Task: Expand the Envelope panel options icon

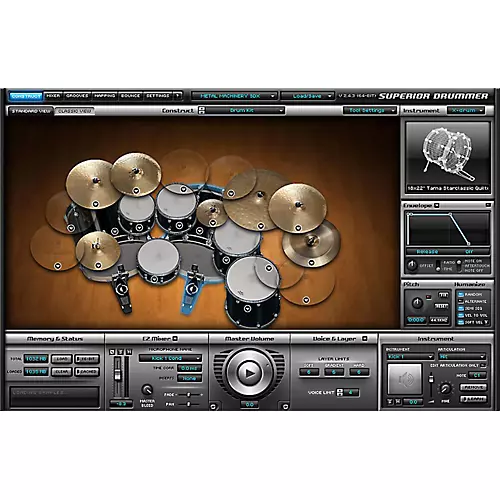Action: click(x=437, y=206)
